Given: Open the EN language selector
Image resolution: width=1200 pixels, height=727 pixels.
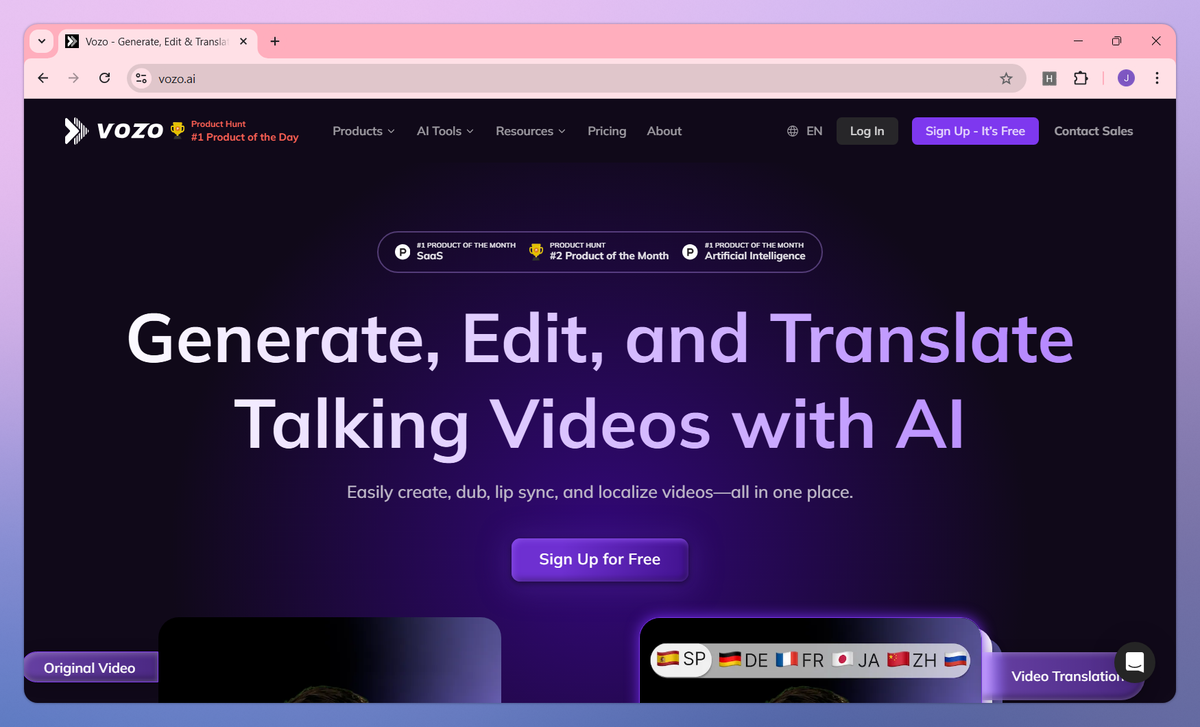Looking at the screenshot, I should (x=805, y=130).
